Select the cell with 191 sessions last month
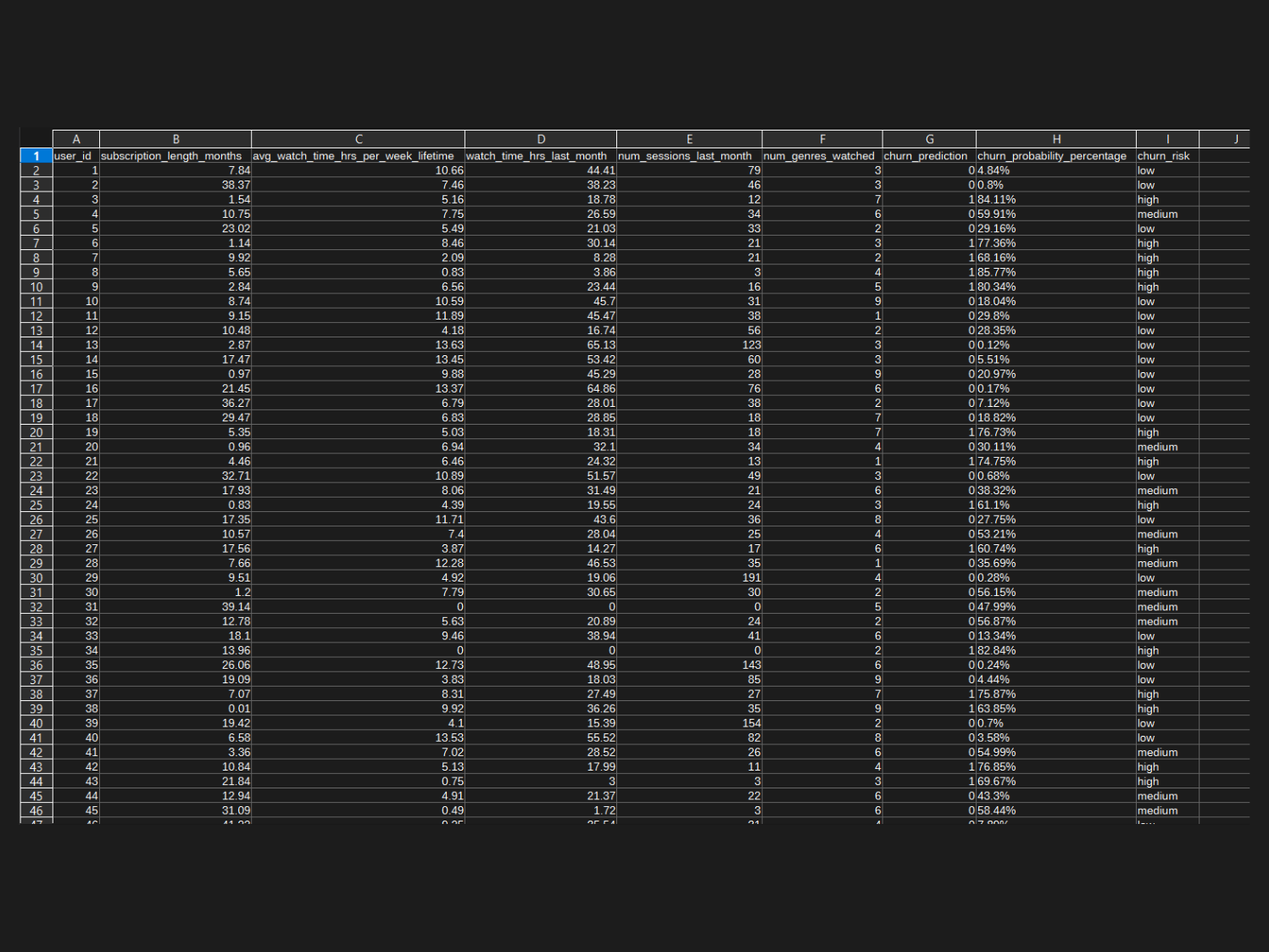The image size is (1269, 952). (x=689, y=577)
